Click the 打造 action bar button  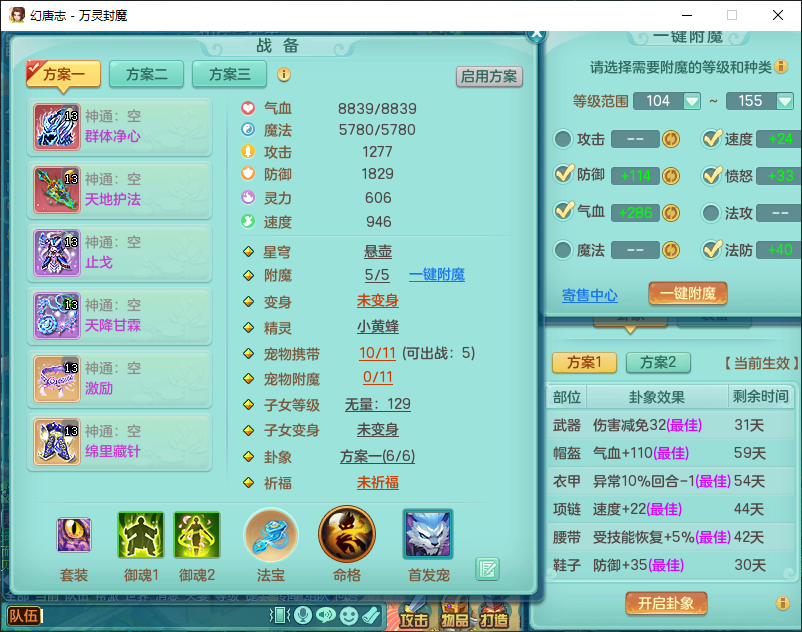[x=494, y=616]
